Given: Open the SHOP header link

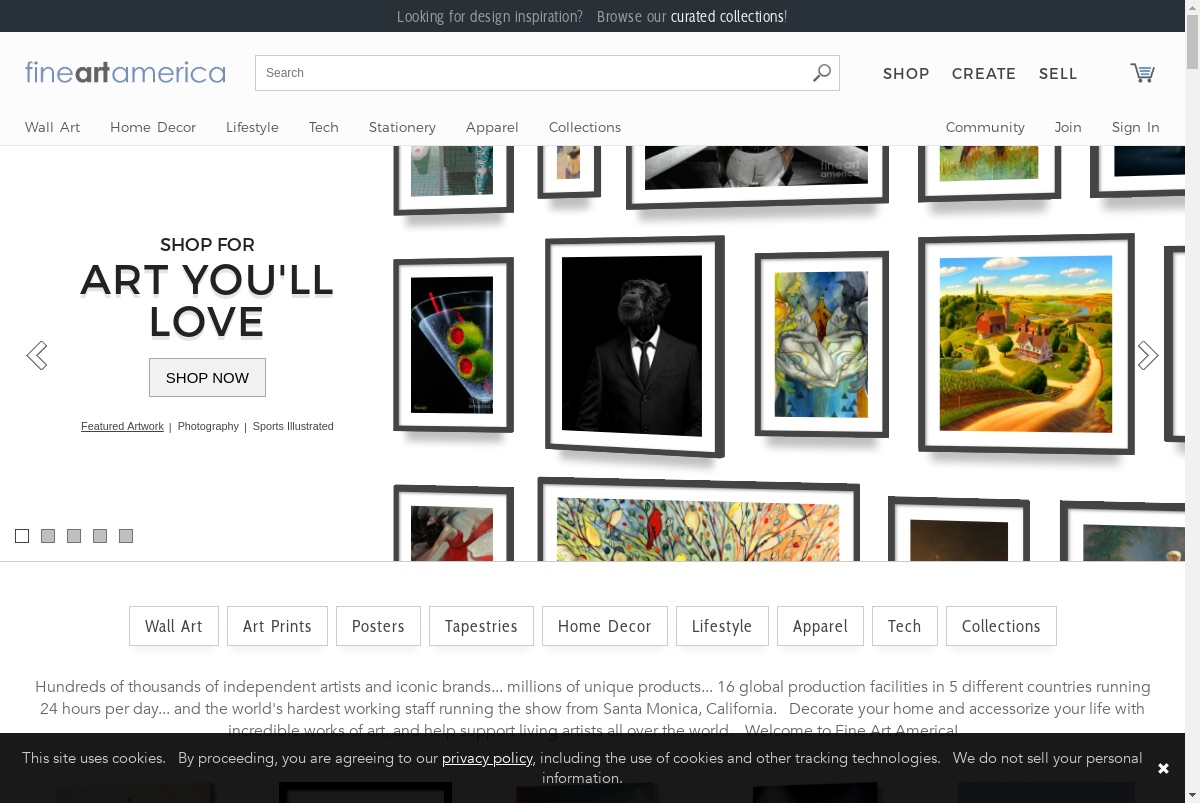Looking at the screenshot, I should [906, 74].
